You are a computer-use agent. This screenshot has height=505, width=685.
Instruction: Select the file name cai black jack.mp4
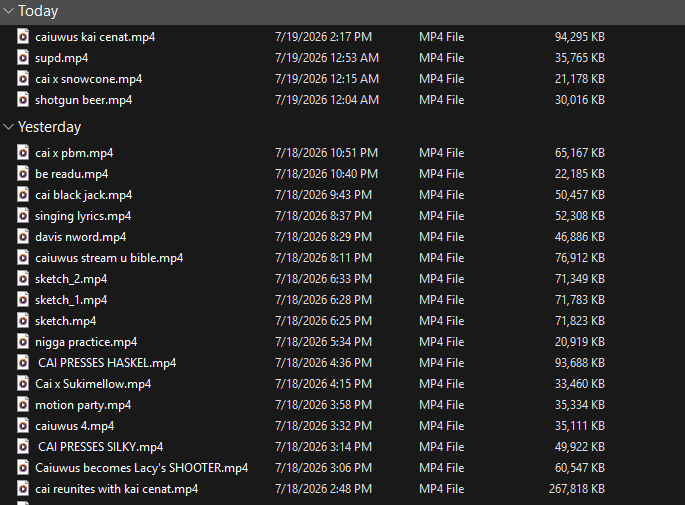pyautogui.click(x=83, y=195)
